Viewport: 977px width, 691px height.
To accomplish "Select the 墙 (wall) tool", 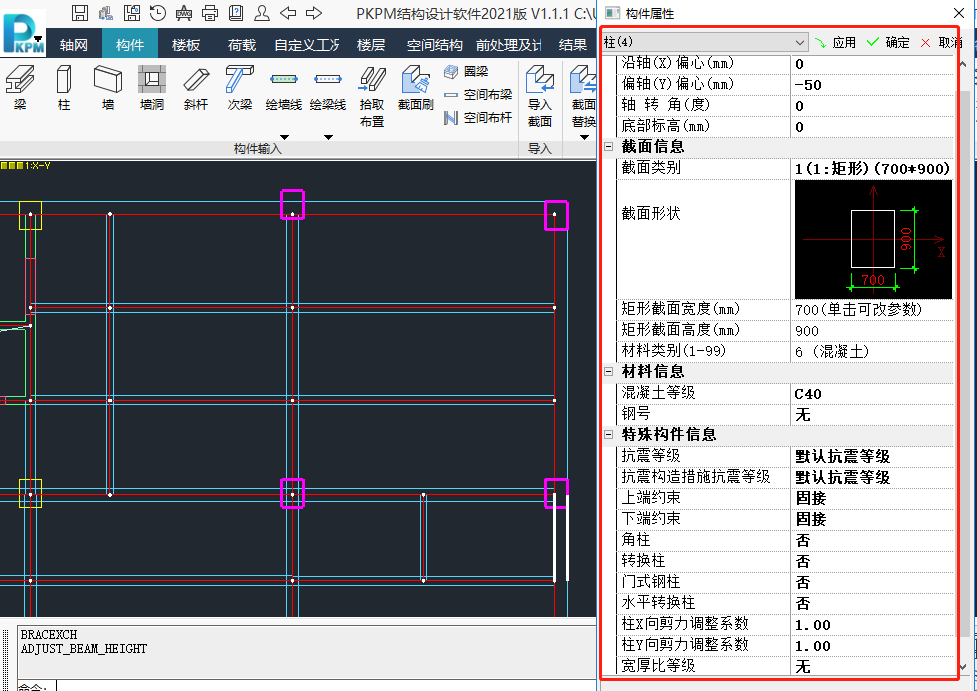I will tap(108, 88).
